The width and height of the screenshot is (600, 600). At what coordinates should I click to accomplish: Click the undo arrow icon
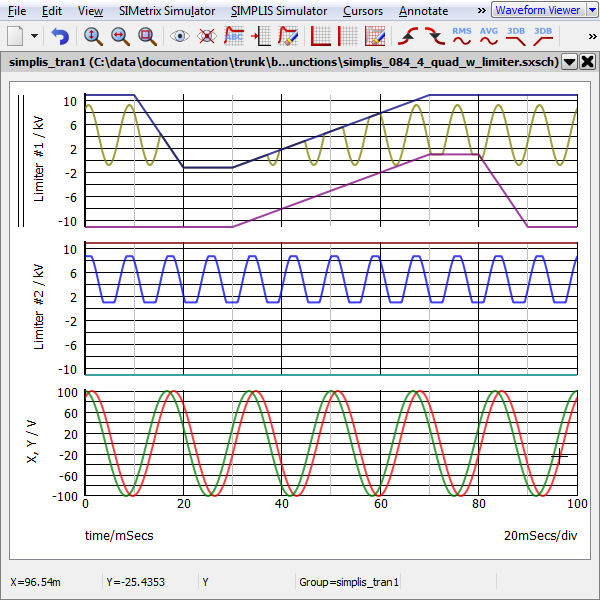pos(60,36)
